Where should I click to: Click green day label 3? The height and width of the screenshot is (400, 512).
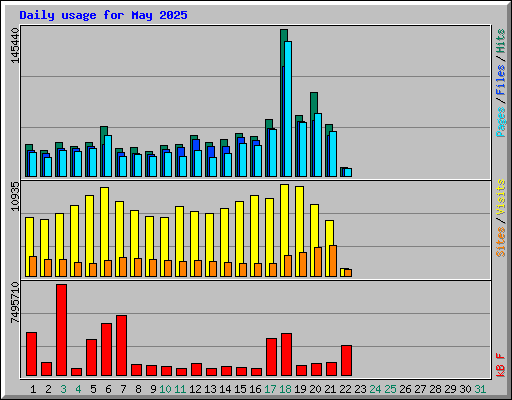(63, 389)
